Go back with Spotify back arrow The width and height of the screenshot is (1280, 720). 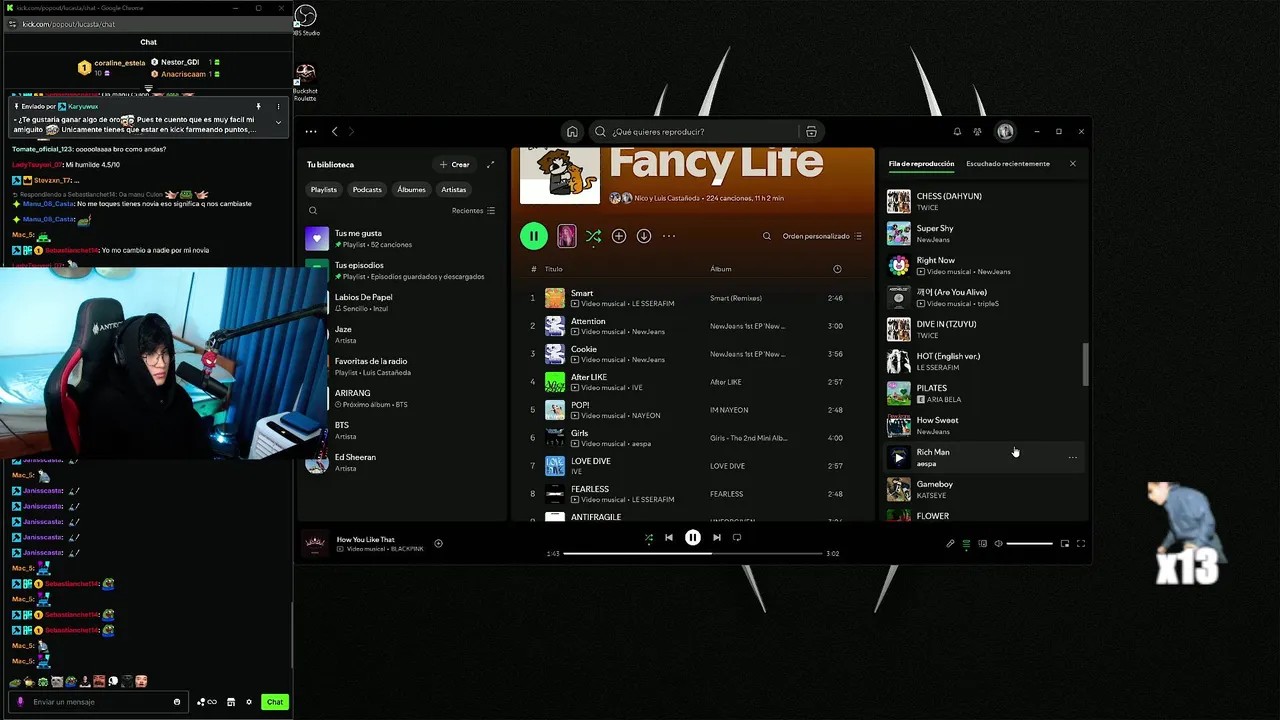[335, 131]
